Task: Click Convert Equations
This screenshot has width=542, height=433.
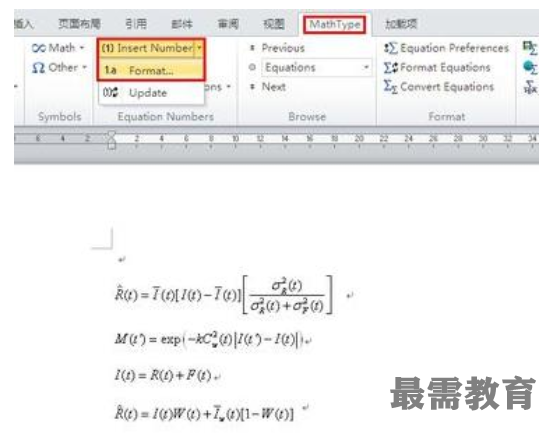Action: tap(439, 87)
